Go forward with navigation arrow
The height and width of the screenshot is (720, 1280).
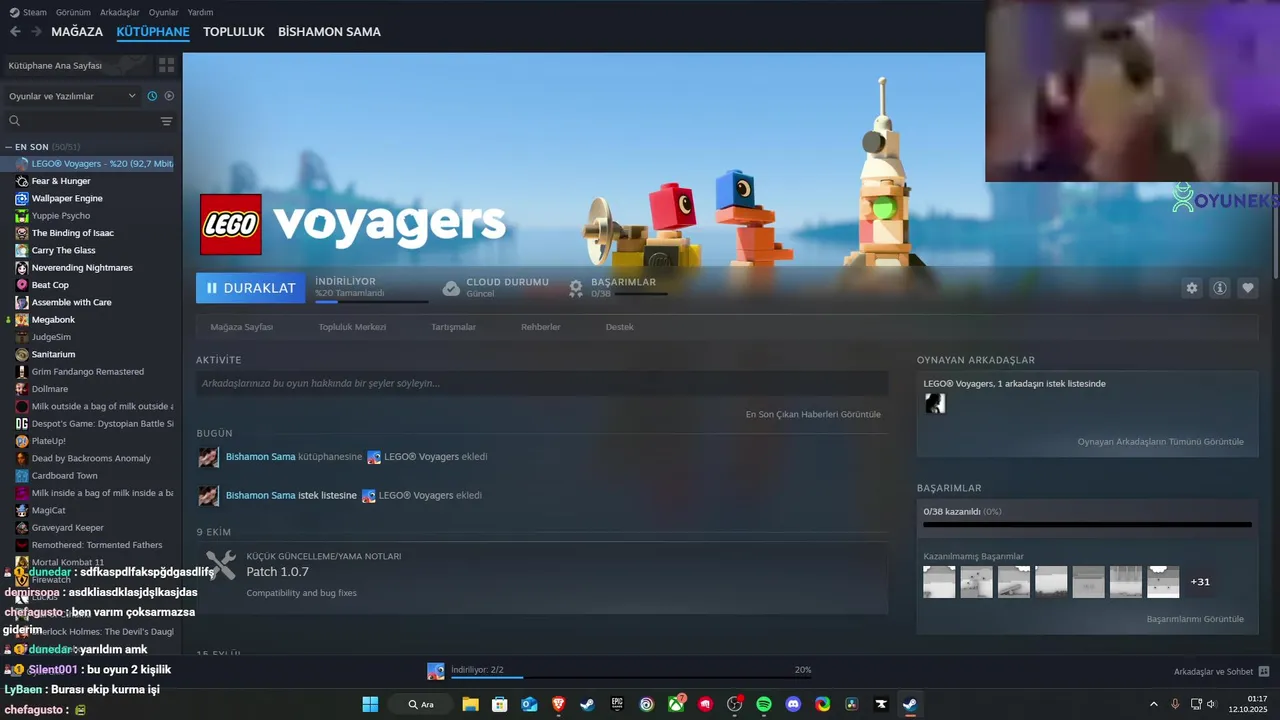36,32
